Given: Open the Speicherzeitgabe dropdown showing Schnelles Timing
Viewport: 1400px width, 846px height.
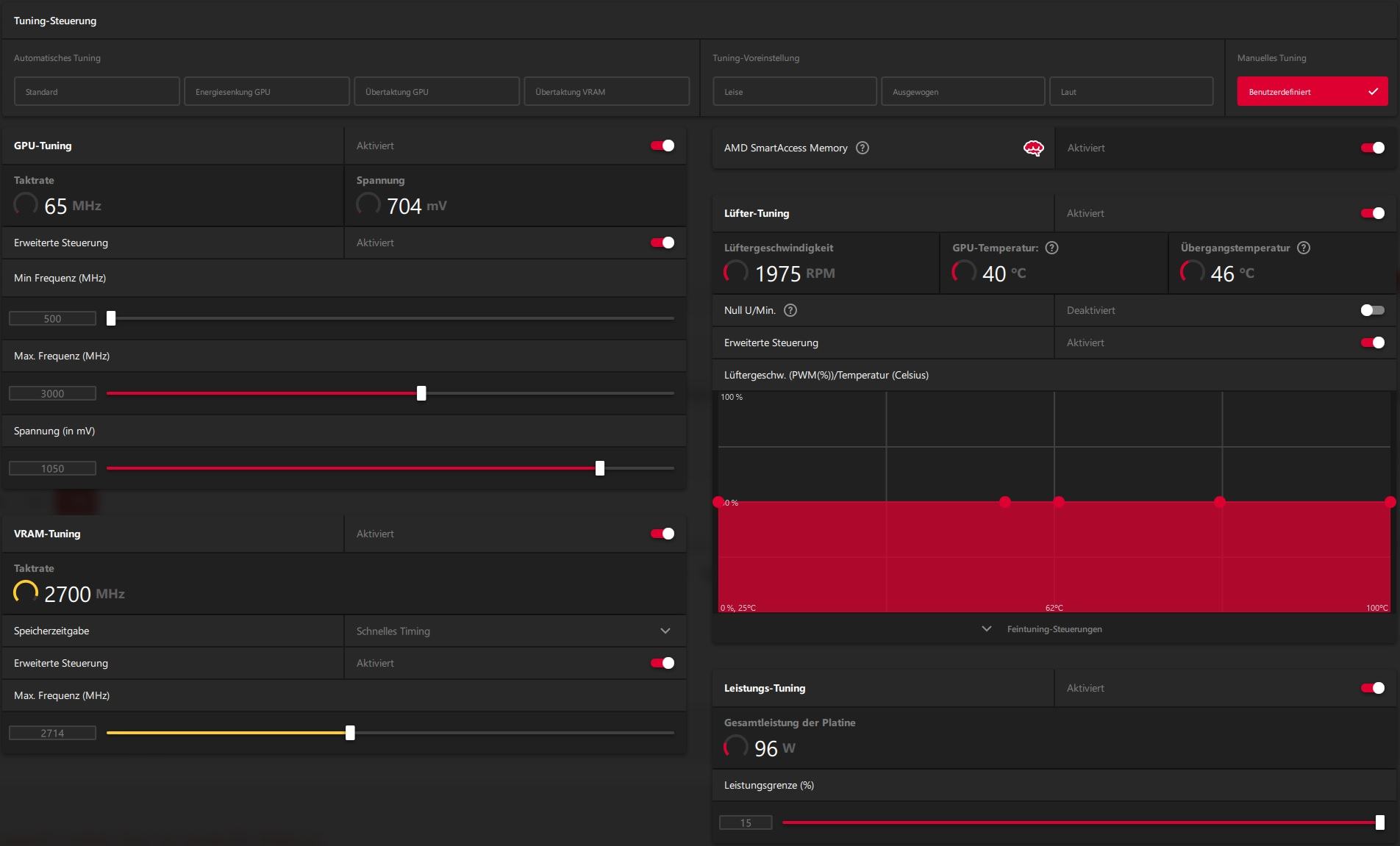Looking at the screenshot, I should click(x=515, y=631).
